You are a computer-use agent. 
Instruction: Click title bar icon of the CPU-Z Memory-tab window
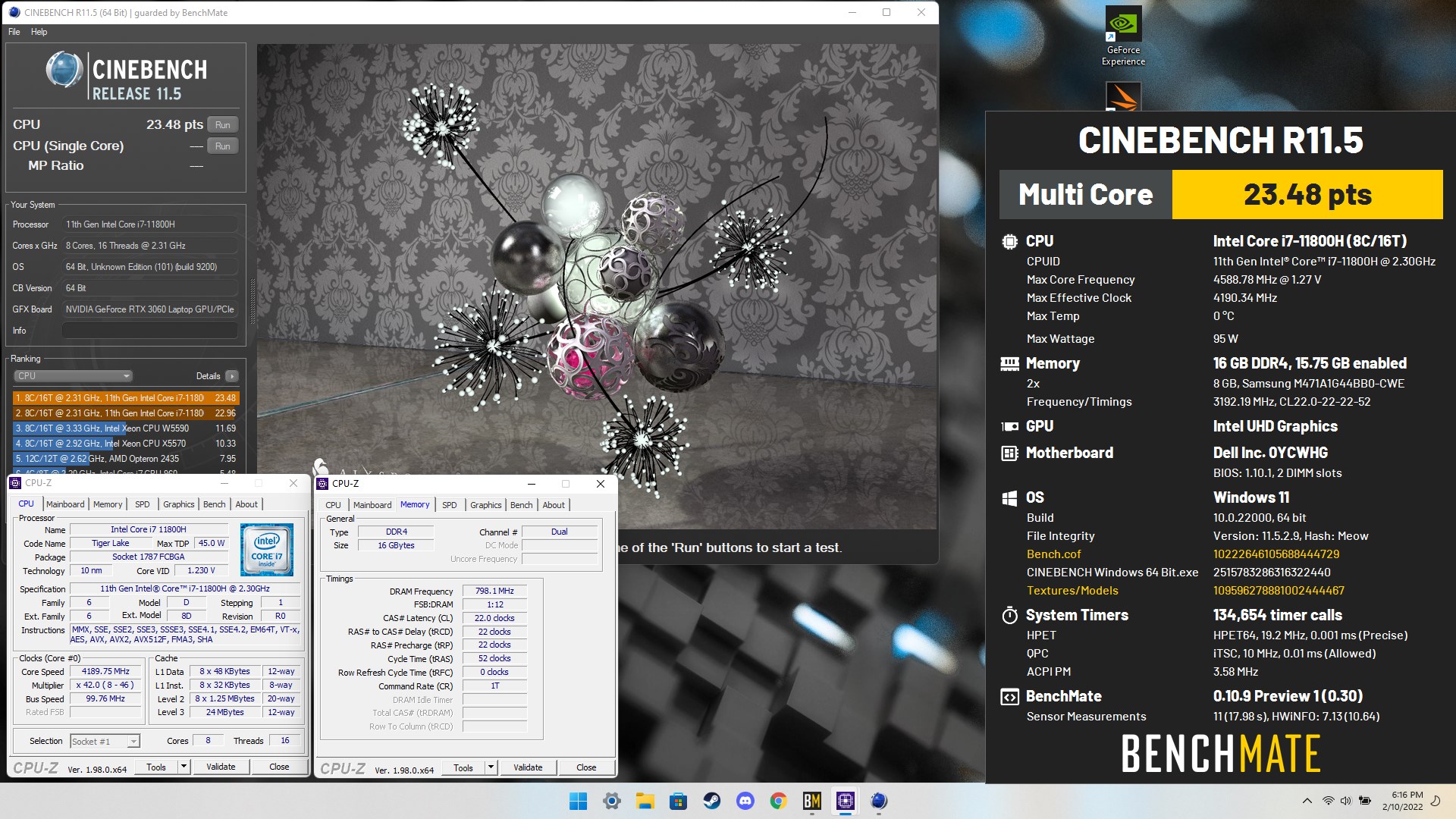pos(324,484)
